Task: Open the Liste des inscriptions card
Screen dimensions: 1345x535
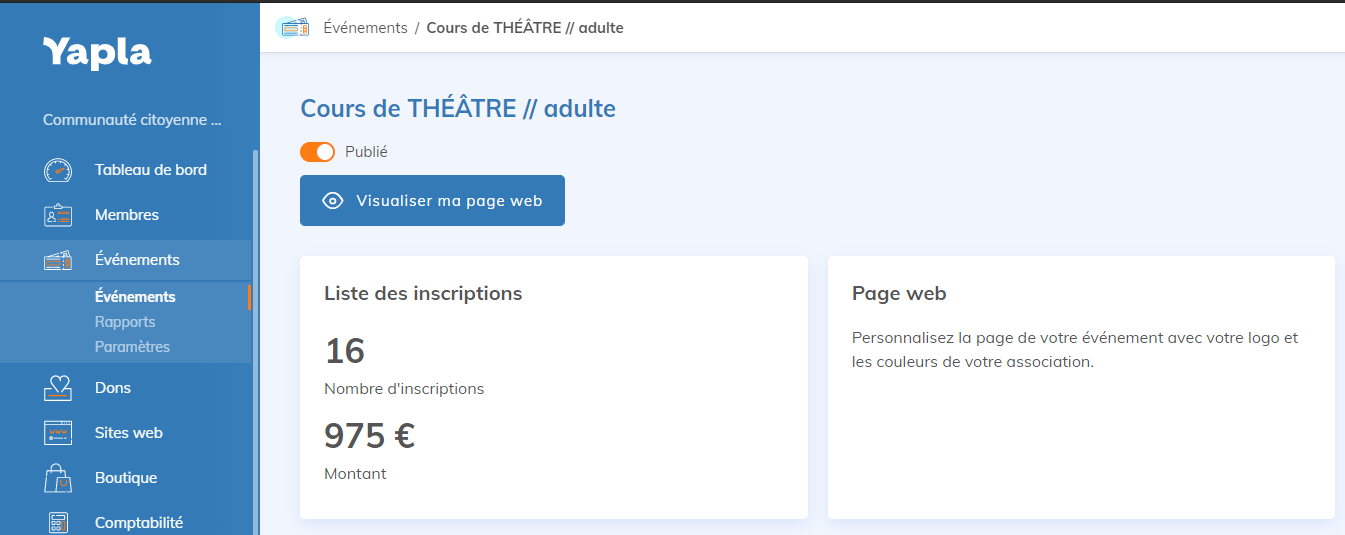Action: point(423,294)
